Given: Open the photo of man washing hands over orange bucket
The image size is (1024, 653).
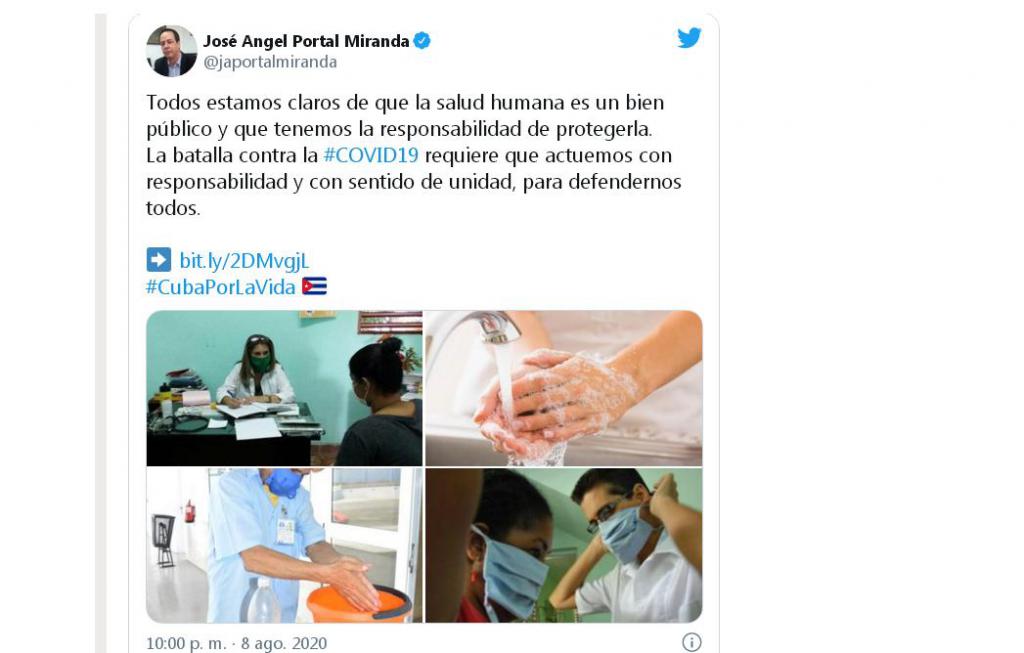Looking at the screenshot, I should click(x=284, y=545).
